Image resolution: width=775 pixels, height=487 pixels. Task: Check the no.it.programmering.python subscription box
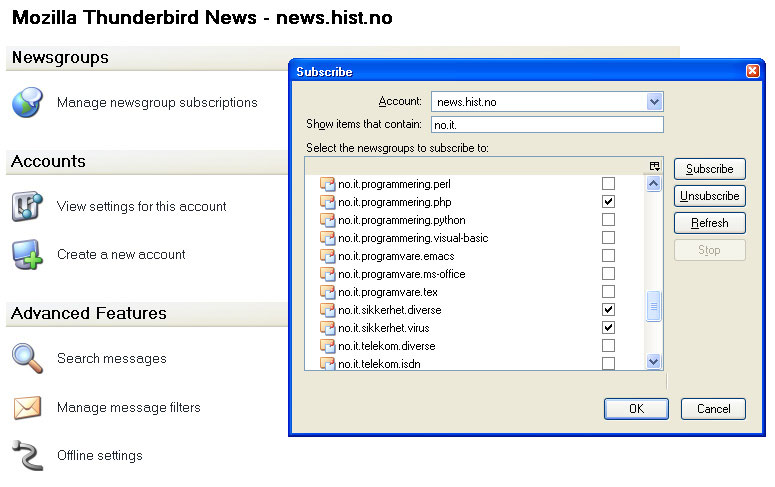coord(608,220)
